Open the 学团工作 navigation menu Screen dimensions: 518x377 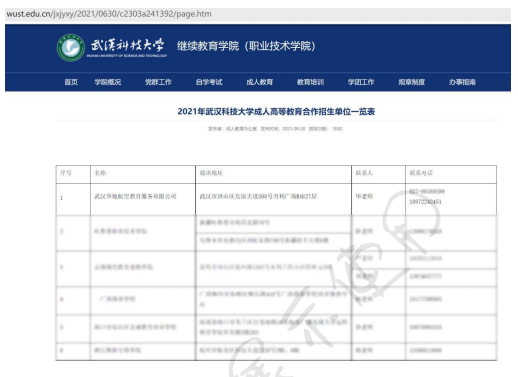[x=361, y=82]
